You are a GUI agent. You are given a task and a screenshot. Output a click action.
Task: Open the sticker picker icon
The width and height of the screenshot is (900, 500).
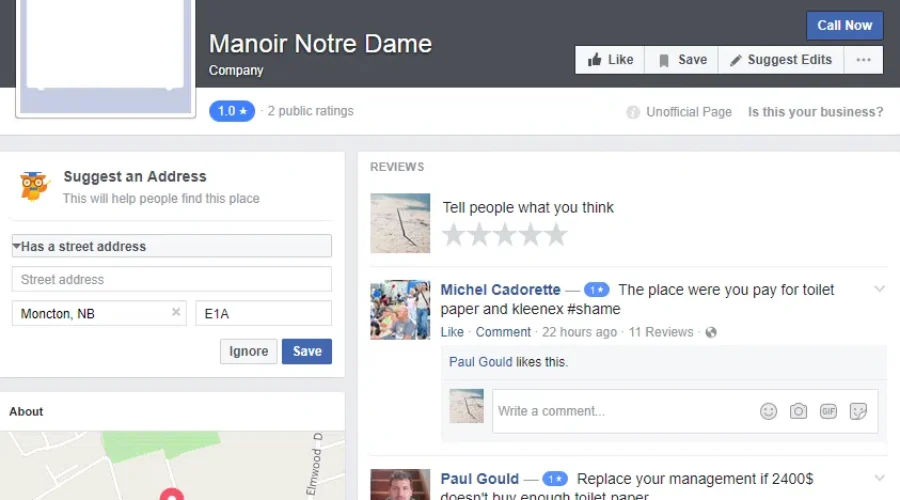(x=858, y=411)
